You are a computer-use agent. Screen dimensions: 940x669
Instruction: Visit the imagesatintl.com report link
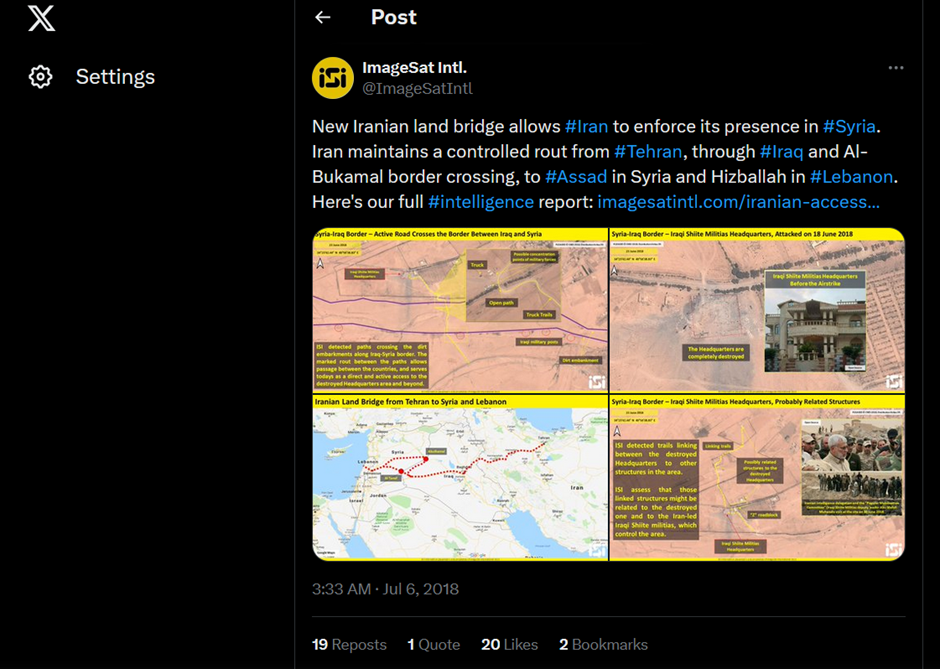(x=739, y=202)
